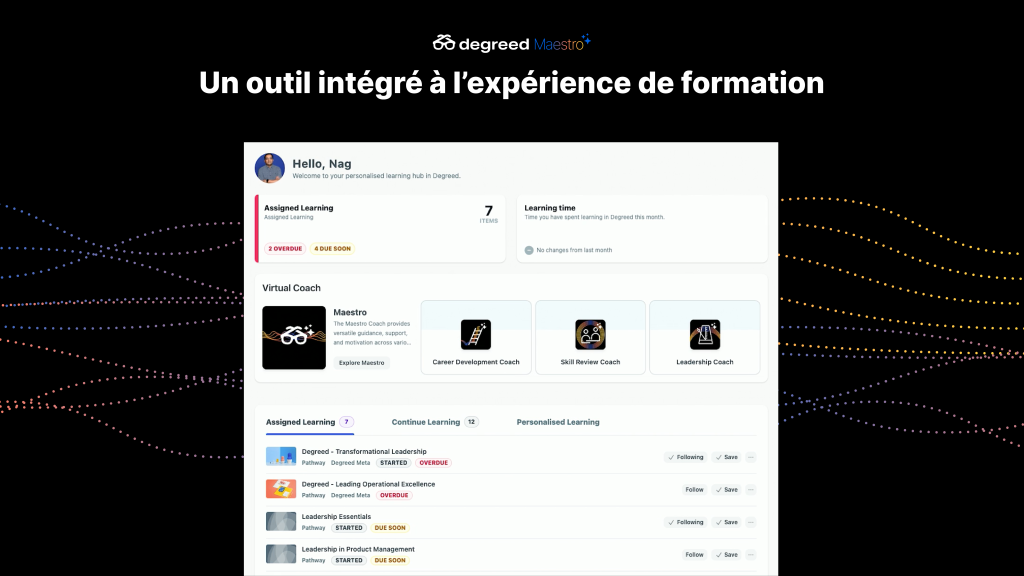Follow Leading Operational Excellence pathway
This screenshot has height=576, width=1024.
point(694,490)
